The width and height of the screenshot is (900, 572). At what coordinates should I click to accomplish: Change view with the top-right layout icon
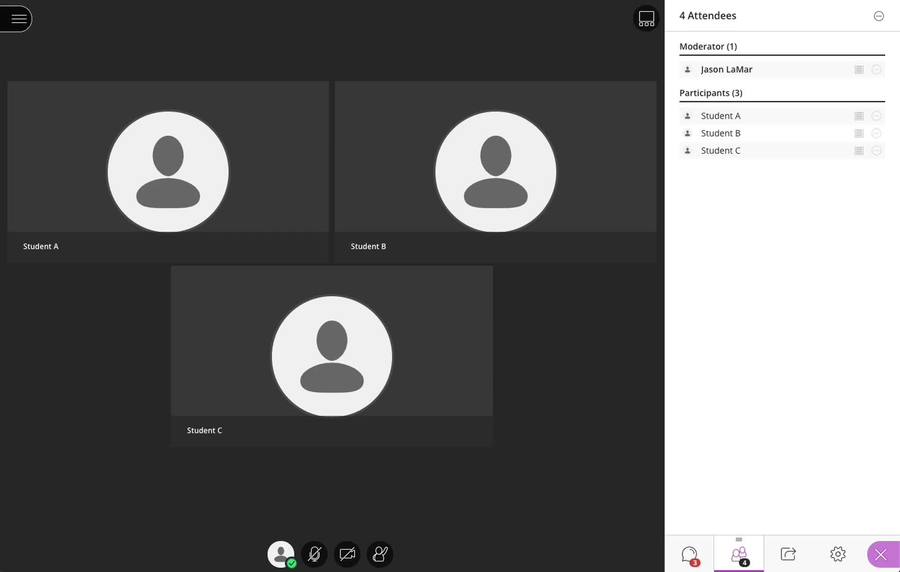646,19
